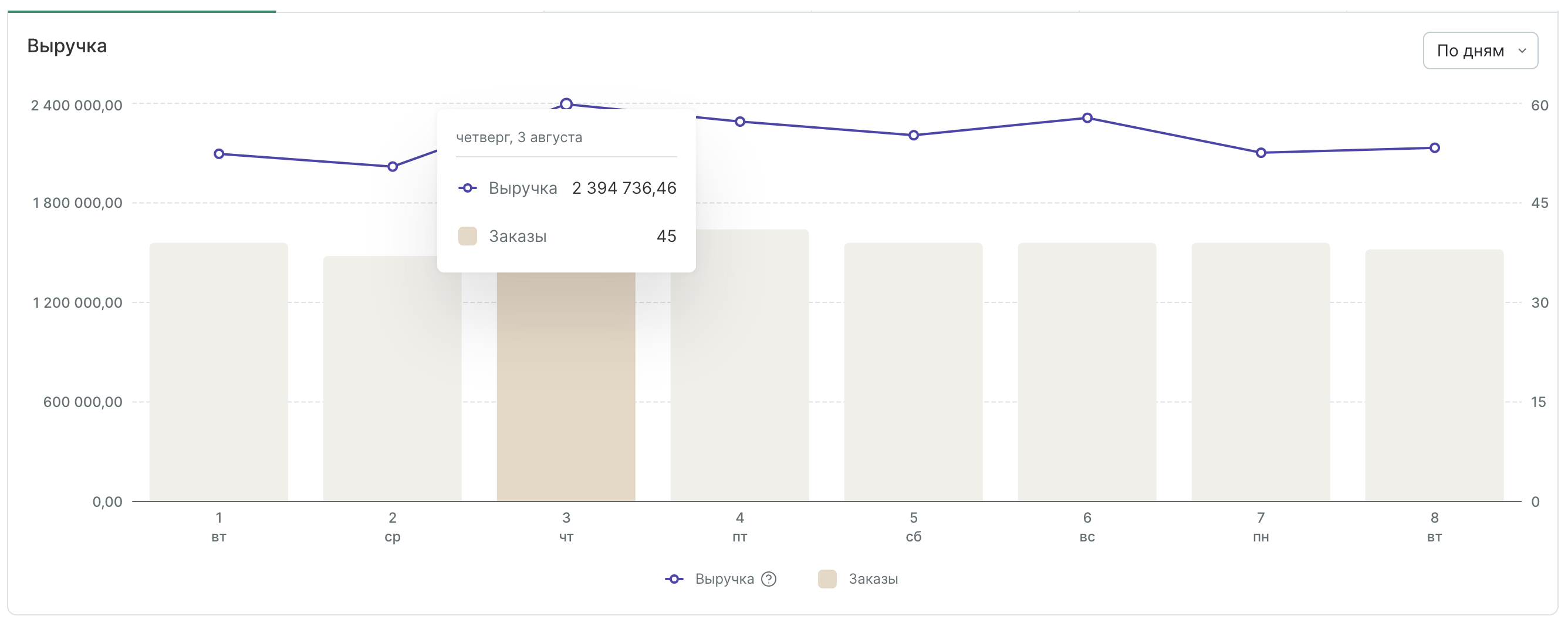Click revenue line point for day 3 peak
1568x626 pixels.
coord(566,104)
